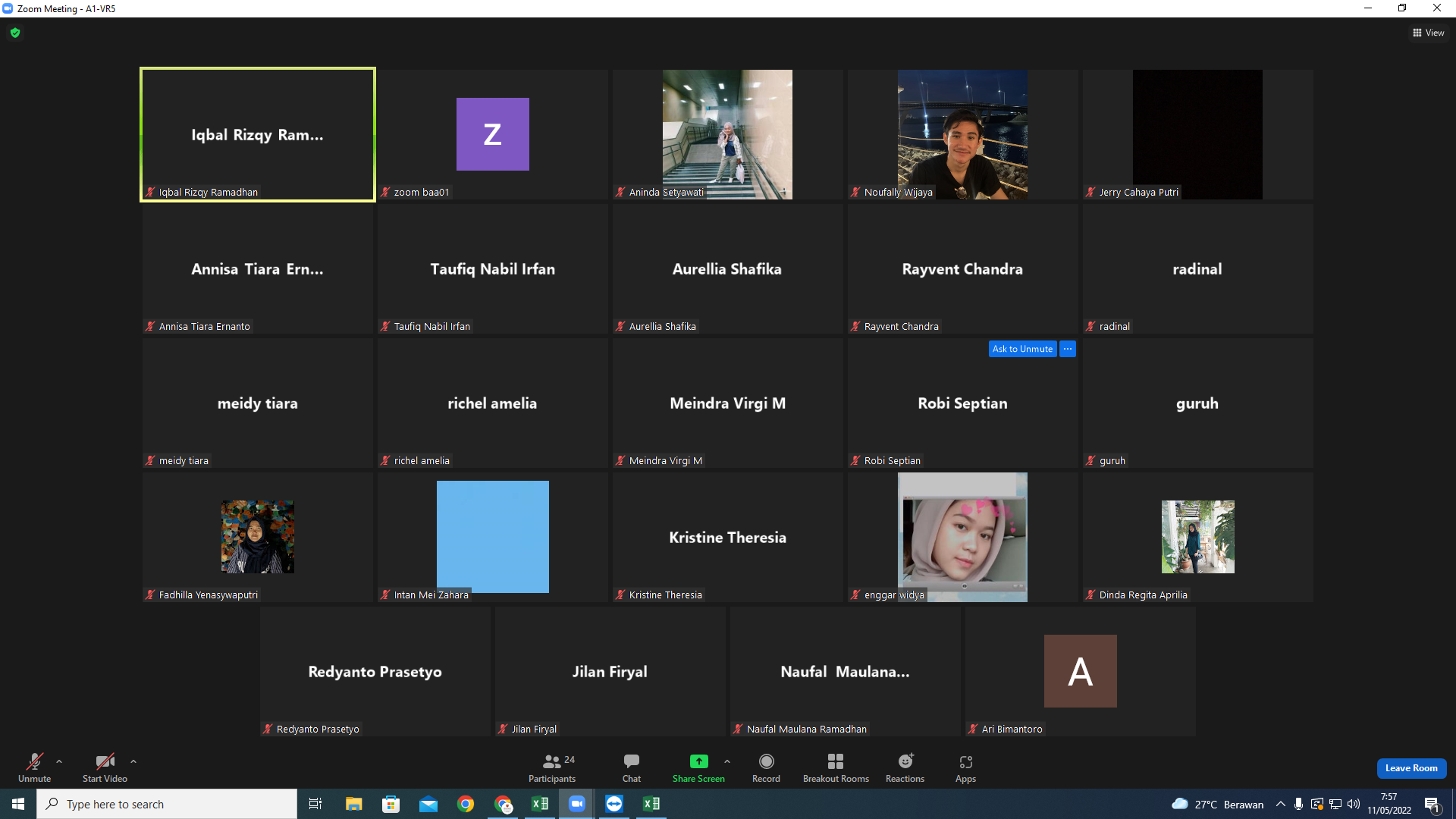Click the muted mic icon beside Redyanto Prasetyo

[x=268, y=730]
